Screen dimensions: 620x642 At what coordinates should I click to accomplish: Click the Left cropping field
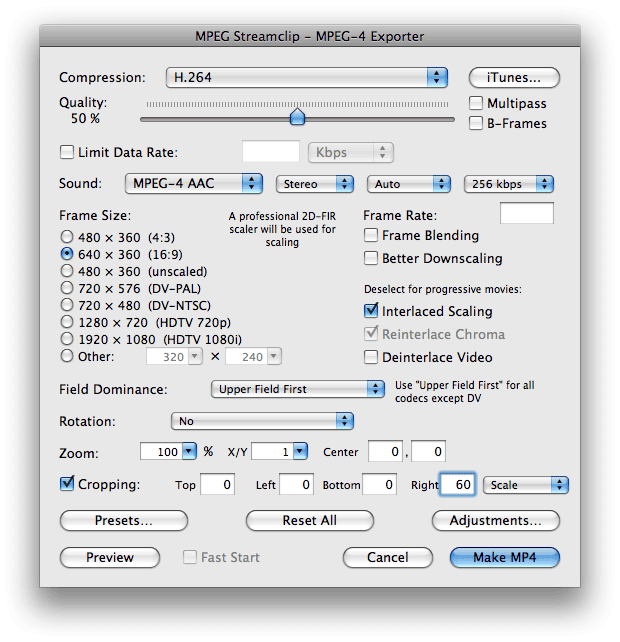pyautogui.click(x=296, y=484)
